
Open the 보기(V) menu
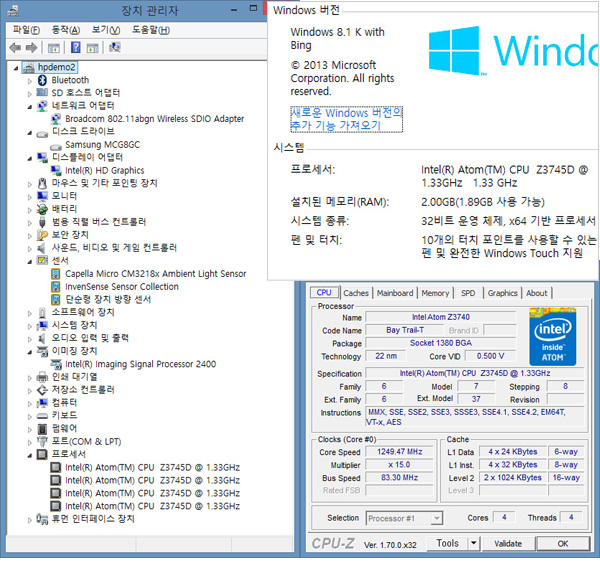tap(106, 30)
